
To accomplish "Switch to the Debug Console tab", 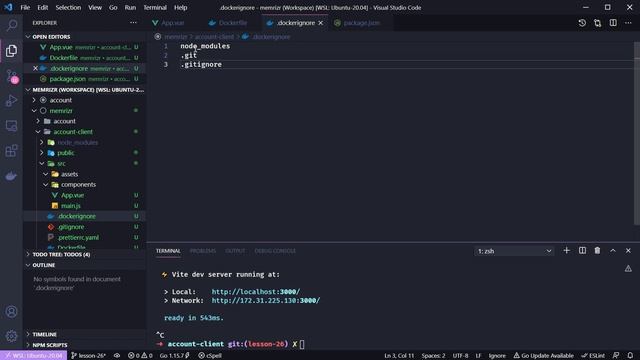I will pos(275,251).
